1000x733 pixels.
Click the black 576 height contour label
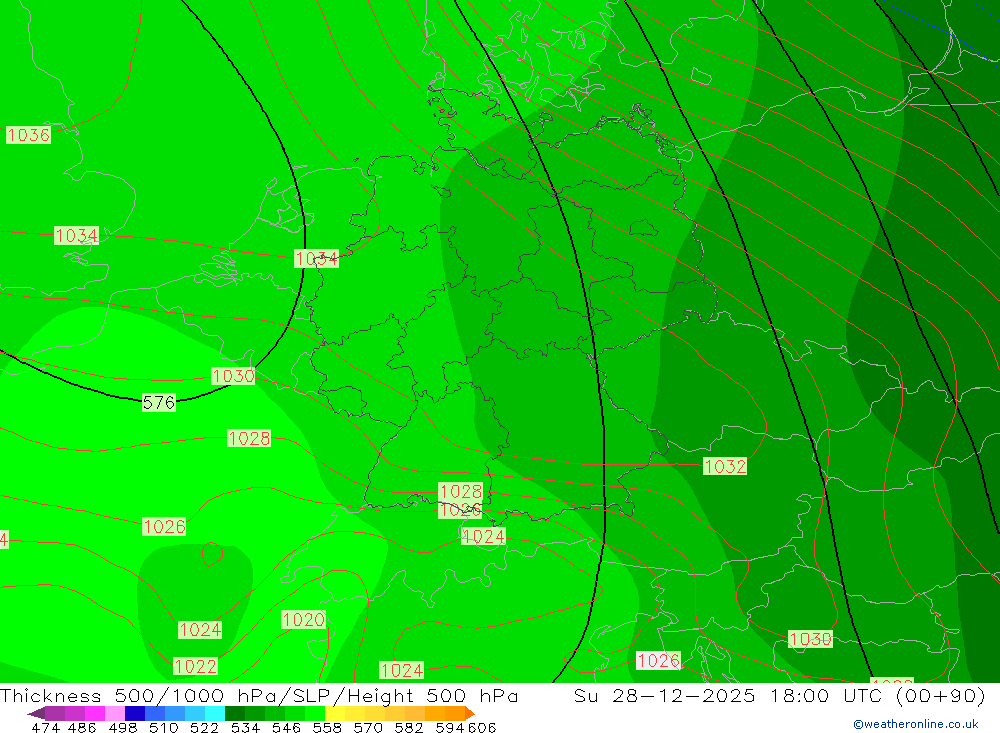point(159,403)
